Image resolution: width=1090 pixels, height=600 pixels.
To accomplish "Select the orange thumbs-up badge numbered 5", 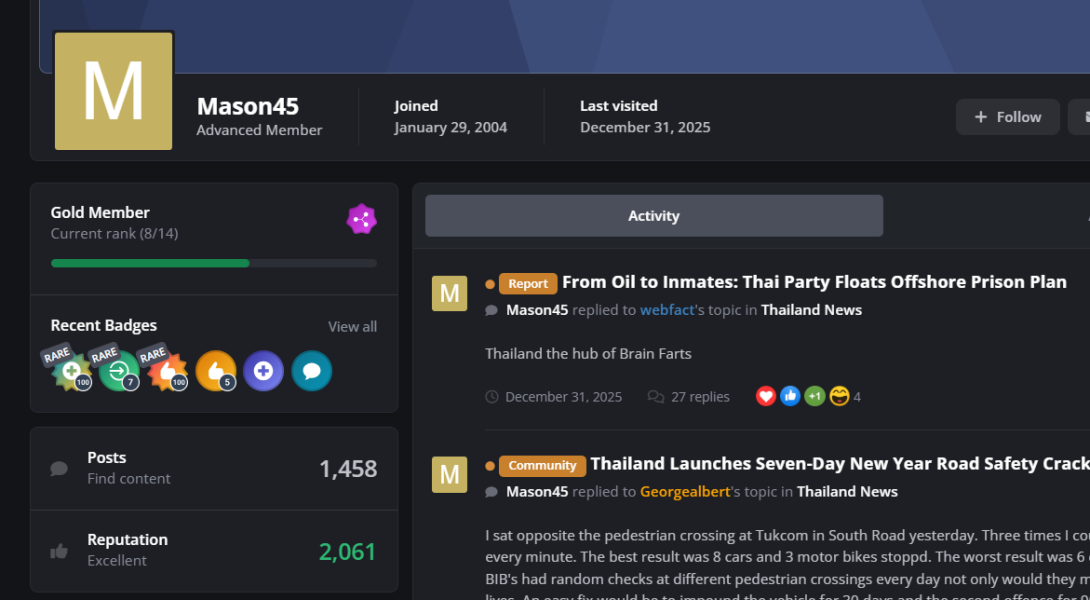I will pyautogui.click(x=215, y=371).
